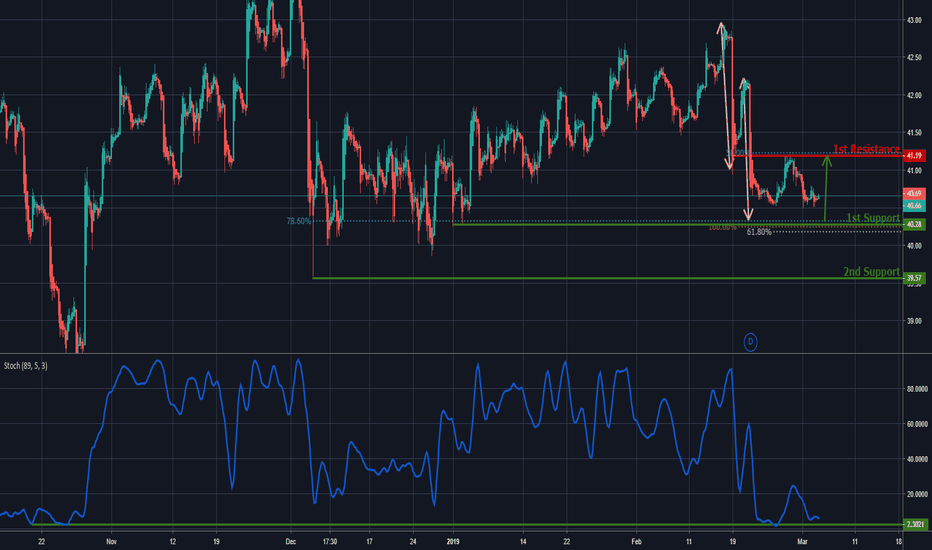Screen dimensions: 932x550
Task: Select the '2nd Support' text annotation
Action: (871, 272)
